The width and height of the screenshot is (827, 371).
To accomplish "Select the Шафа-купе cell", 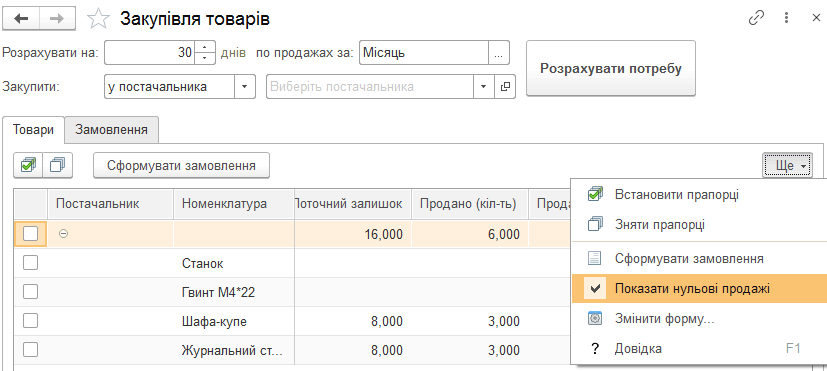I will (234, 321).
